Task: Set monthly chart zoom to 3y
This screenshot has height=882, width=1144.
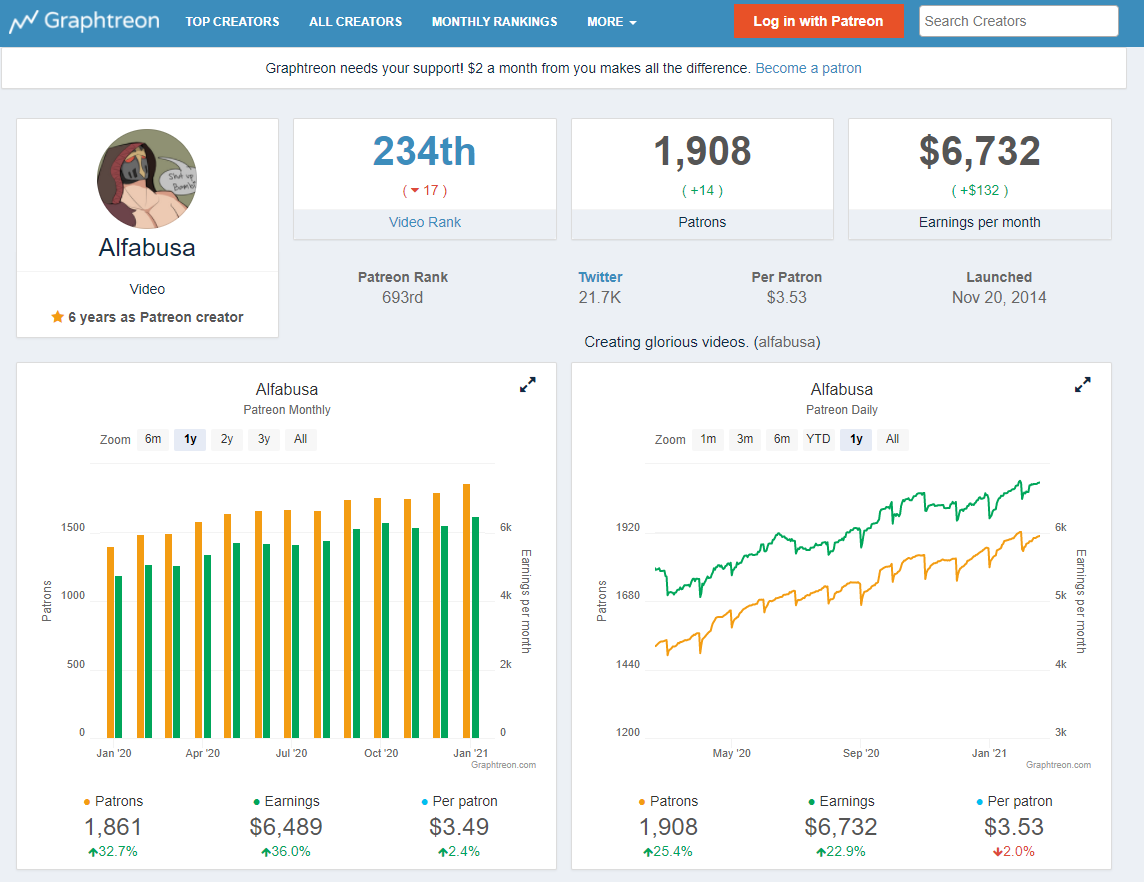Action: (x=264, y=439)
